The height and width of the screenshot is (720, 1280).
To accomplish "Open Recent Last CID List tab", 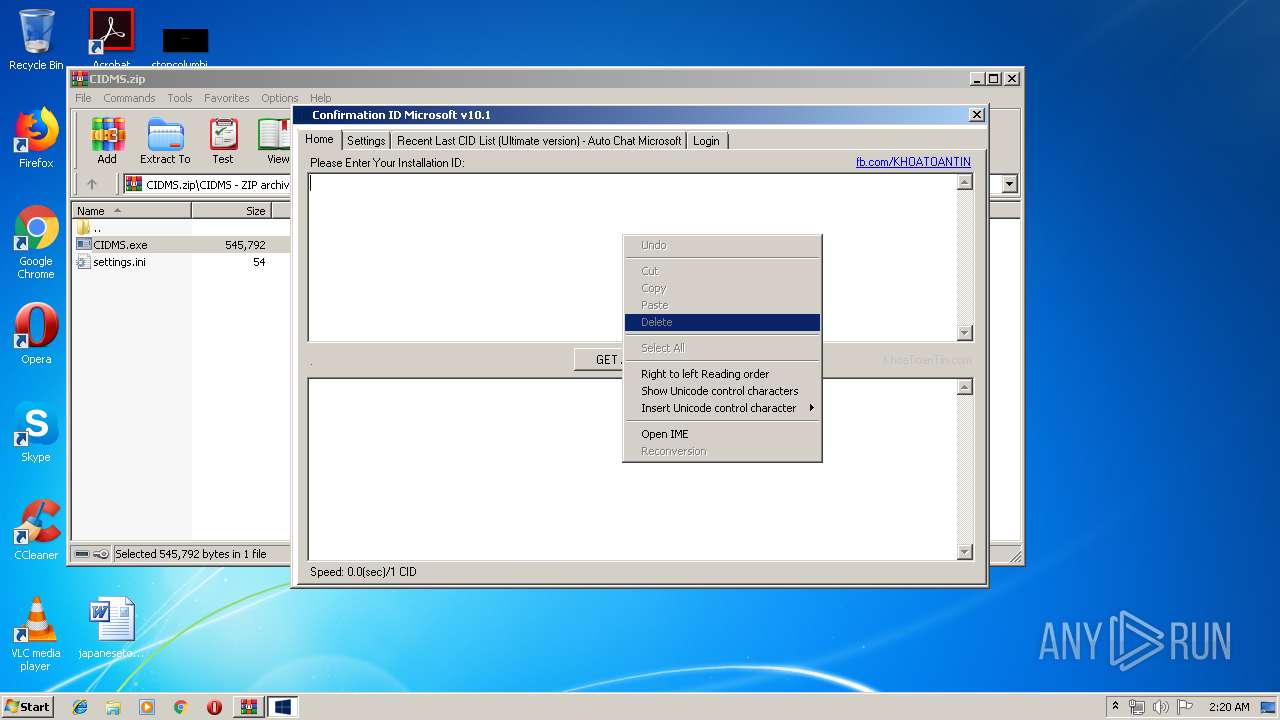I will 539,141.
